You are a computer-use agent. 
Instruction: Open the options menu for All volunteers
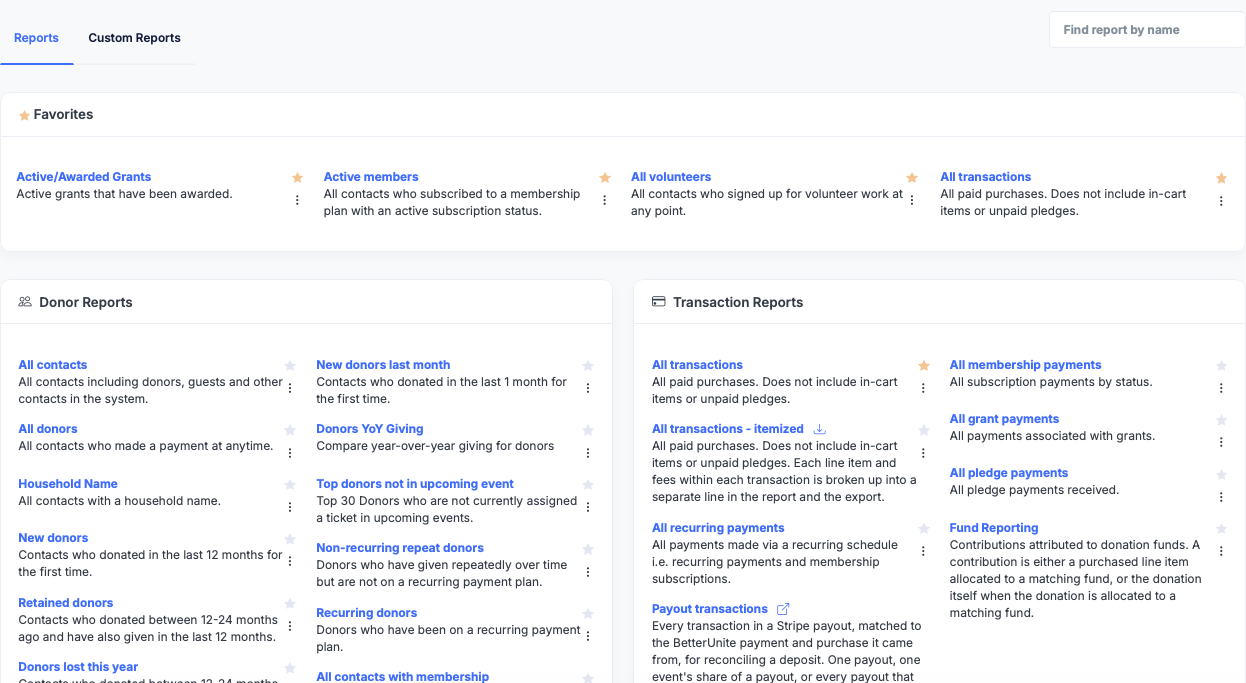(912, 200)
